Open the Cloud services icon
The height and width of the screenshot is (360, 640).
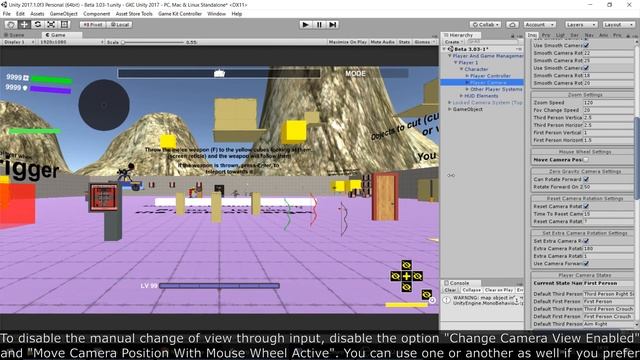[512, 24]
